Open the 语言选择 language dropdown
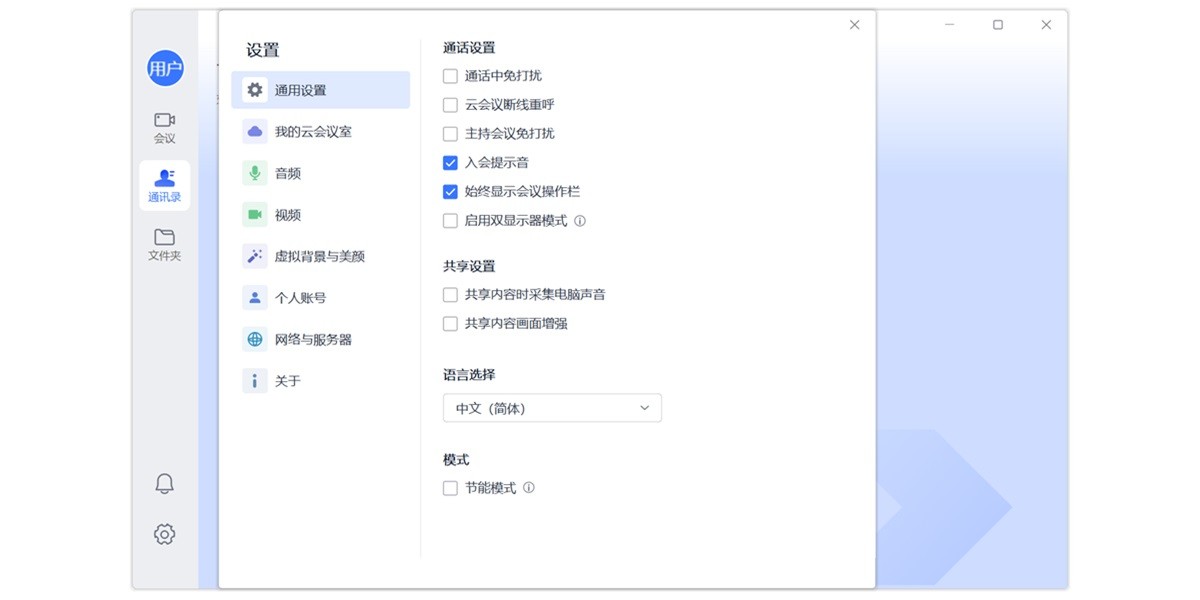This screenshot has height=600, width=1200. 551,407
